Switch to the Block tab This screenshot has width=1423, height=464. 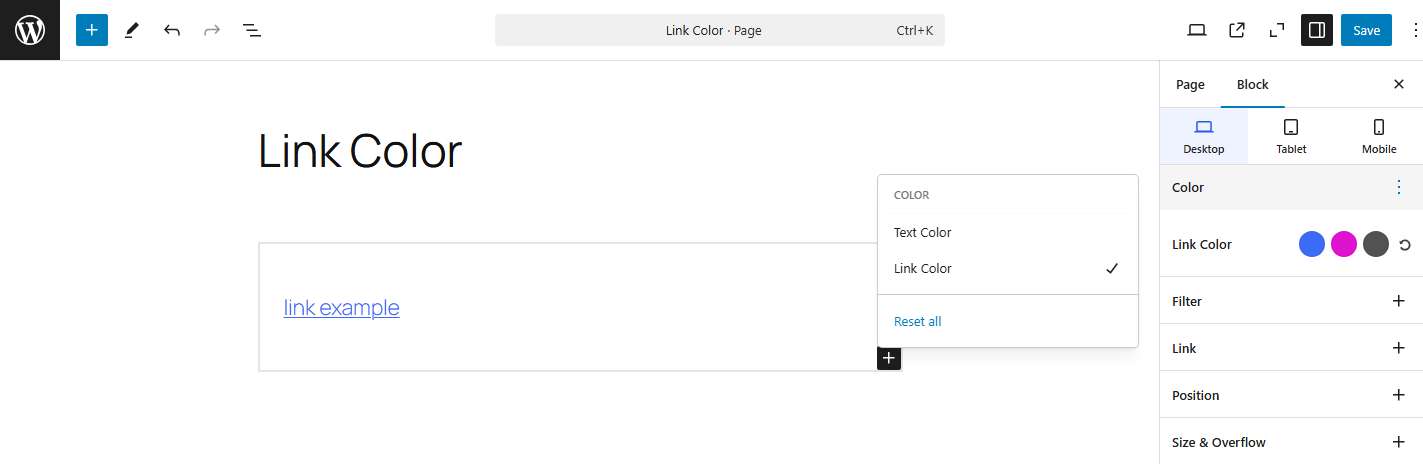(1253, 85)
